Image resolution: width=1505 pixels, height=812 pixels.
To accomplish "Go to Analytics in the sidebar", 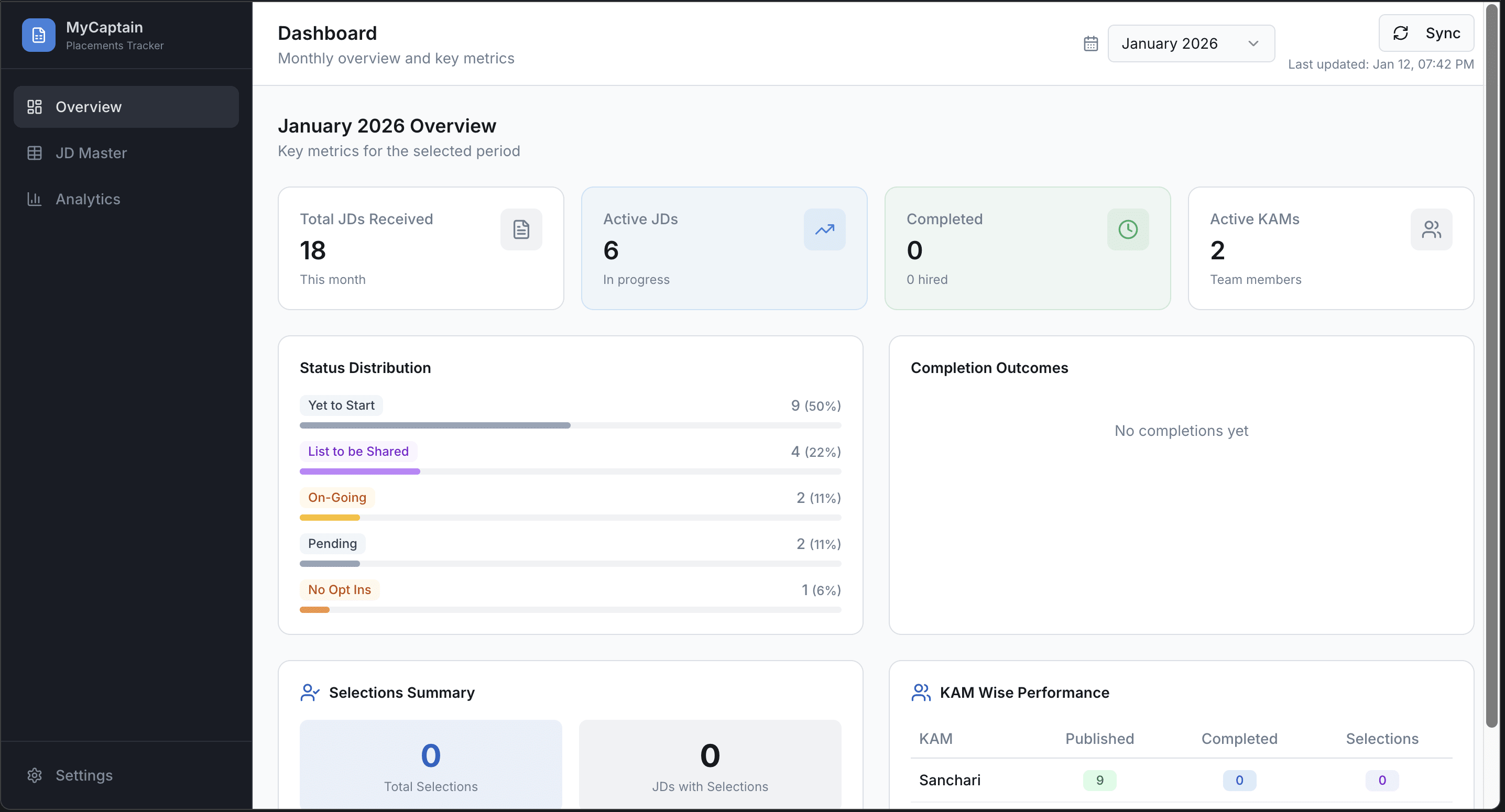I will click(x=88, y=199).
